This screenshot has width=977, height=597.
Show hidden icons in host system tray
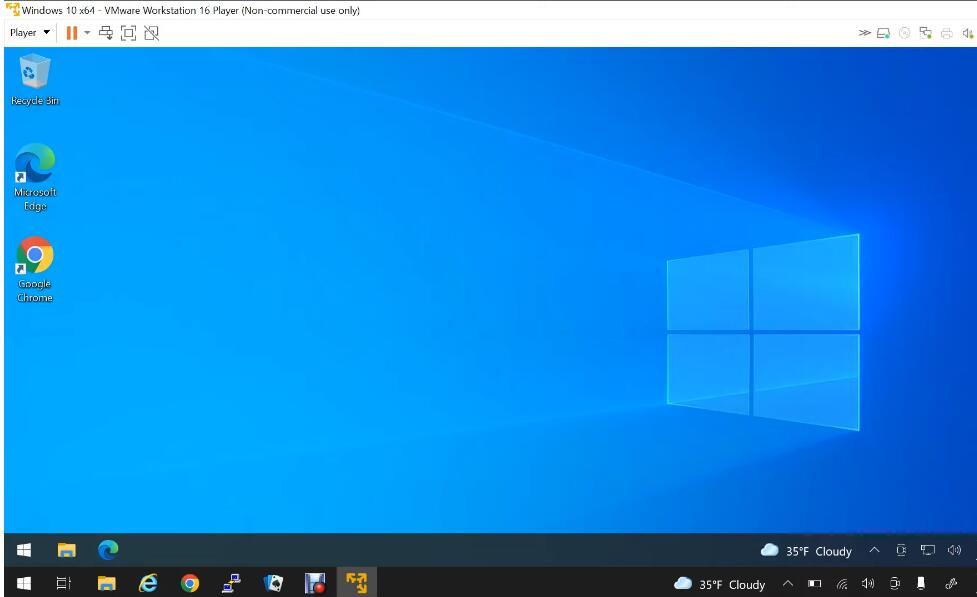tap(788, 584)
